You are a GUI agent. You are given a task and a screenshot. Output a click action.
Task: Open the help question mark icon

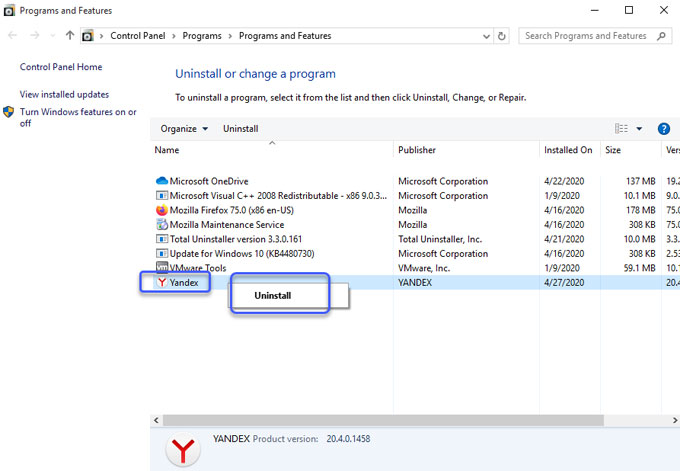tap(664, 129)
